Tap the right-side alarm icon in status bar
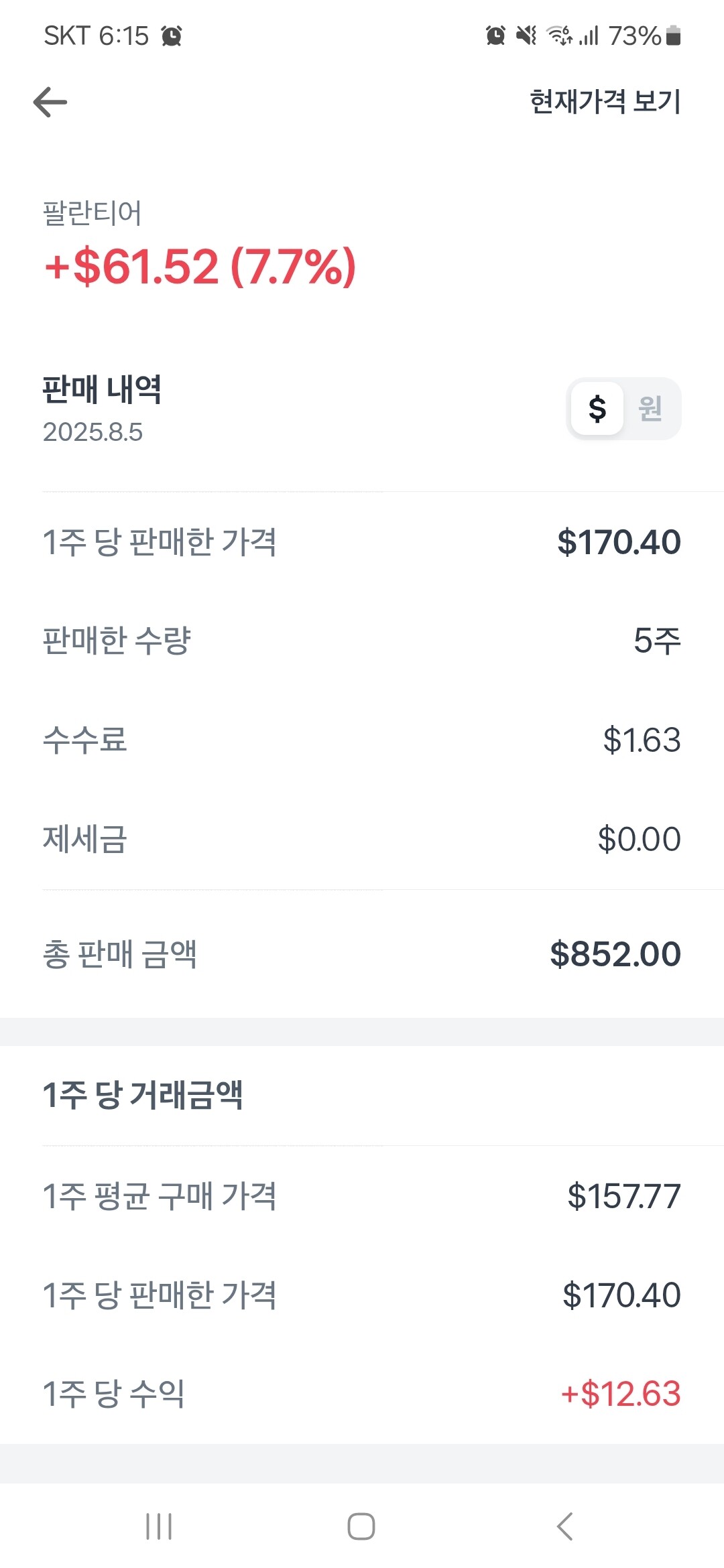This screenshot has width=724, height=1568. tap(495, 36)
